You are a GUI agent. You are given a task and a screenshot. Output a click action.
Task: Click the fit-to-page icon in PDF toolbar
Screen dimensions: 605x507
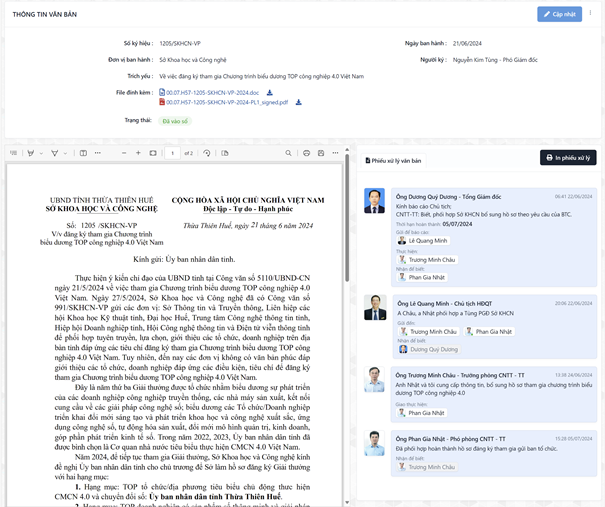151,153
